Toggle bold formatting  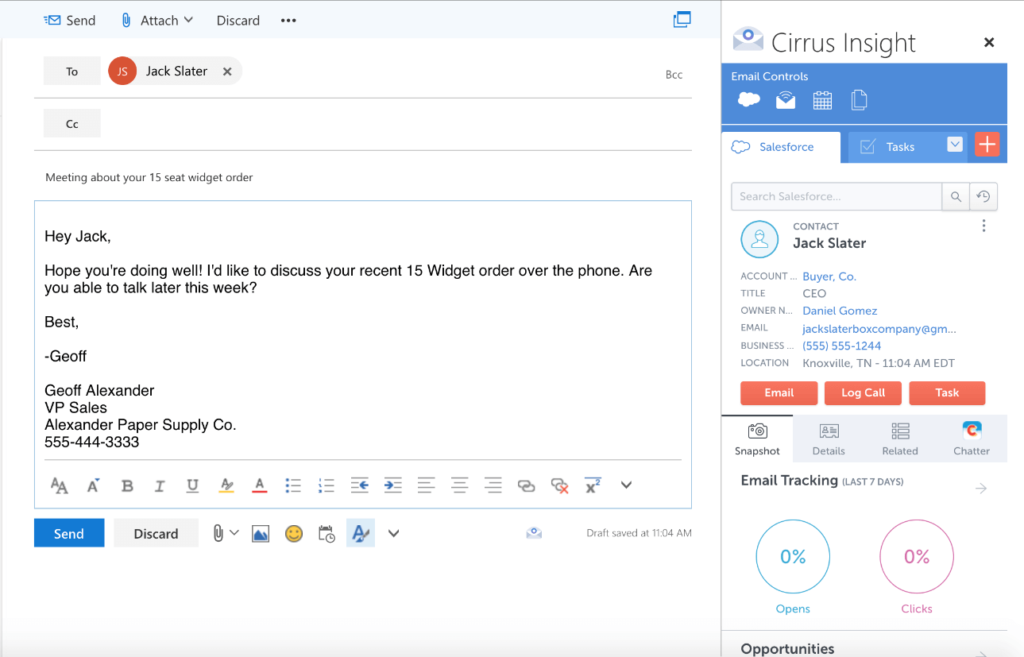127,485
